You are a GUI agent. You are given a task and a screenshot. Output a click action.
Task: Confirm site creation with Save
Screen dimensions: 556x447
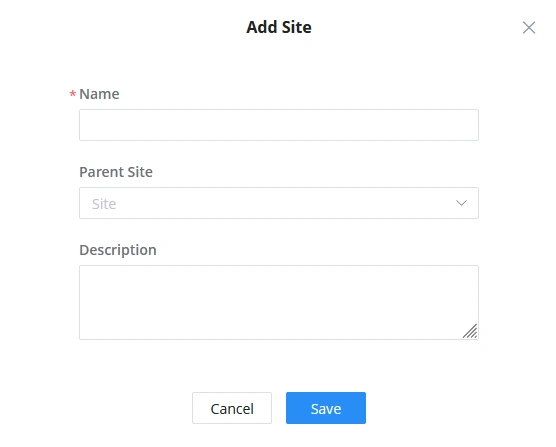click(x=326, y=408)
